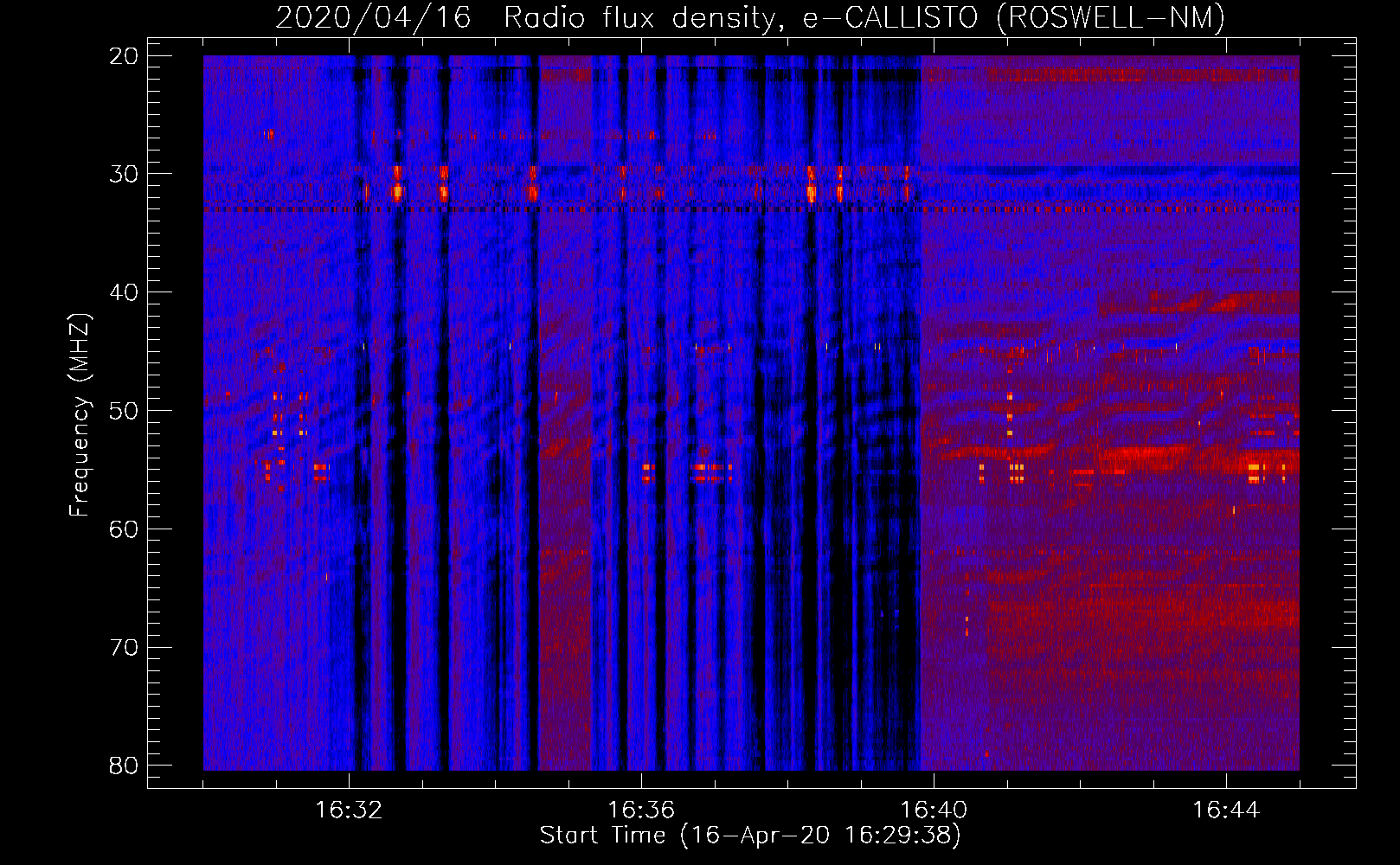The image size is (1400, 865).
Task: Click the 'Frequency (MHZ)' y-axis label
Action: coord(80,414)
